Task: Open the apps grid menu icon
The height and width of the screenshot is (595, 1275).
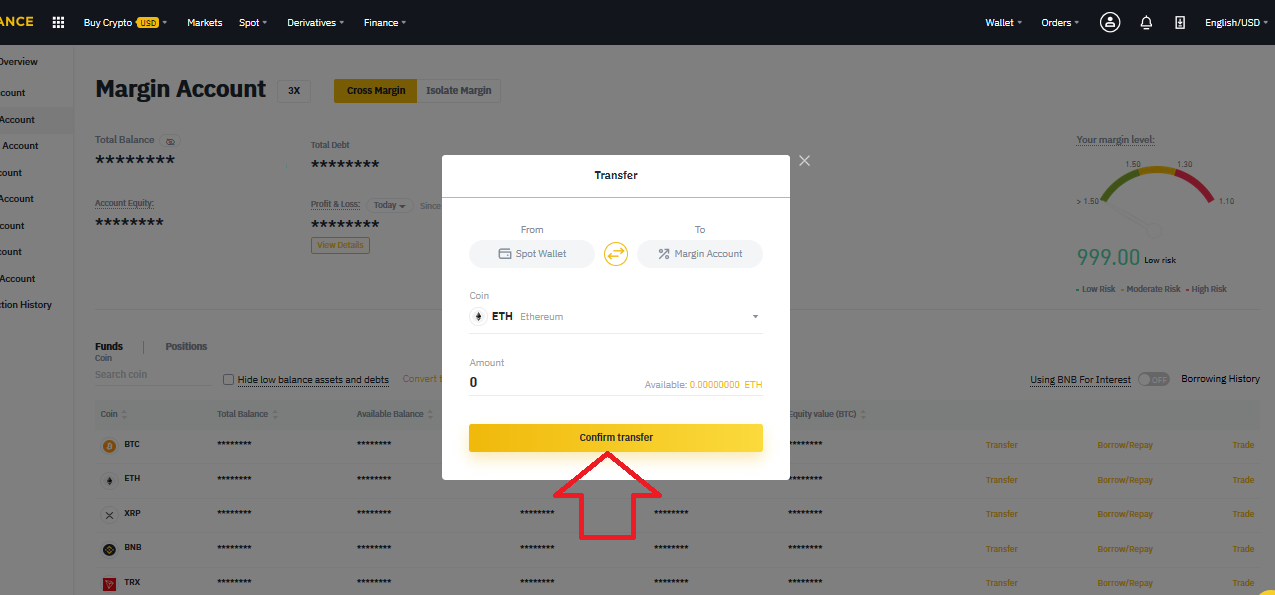Action: (x=58, y=22)
